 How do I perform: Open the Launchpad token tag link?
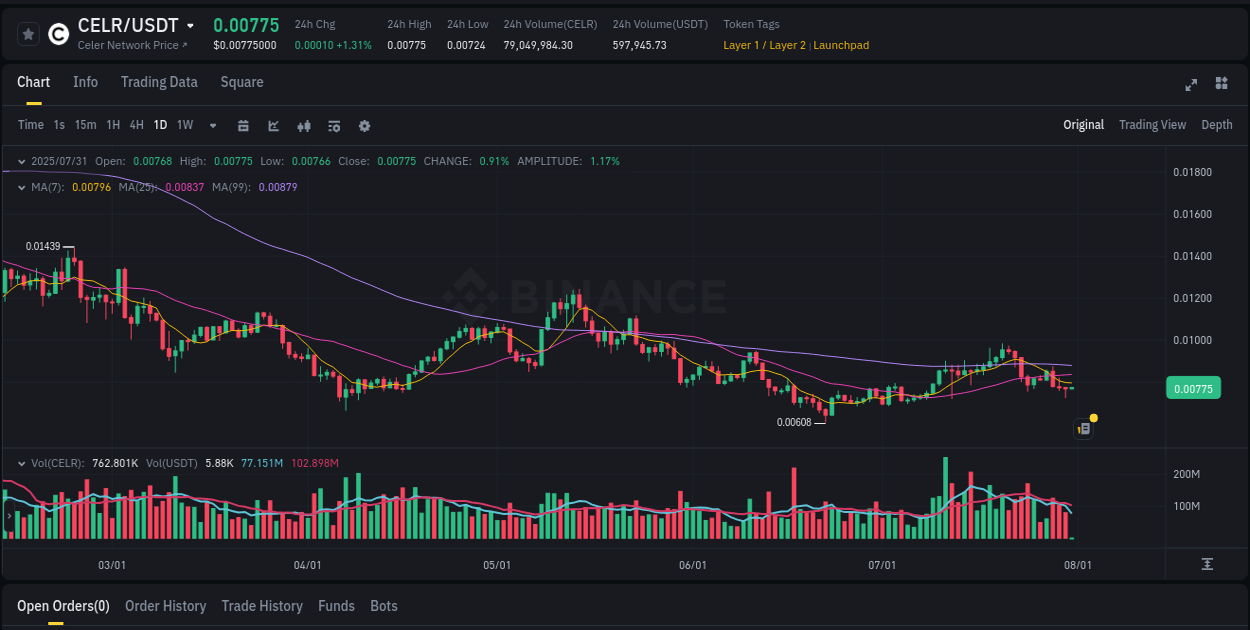click(841, 45)
